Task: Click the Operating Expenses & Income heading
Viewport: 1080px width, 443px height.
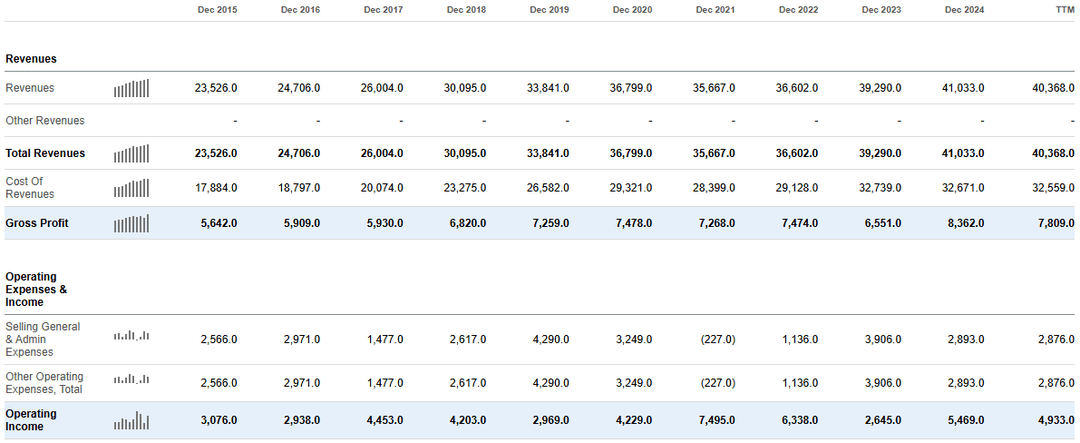Action: pos(37,289)
